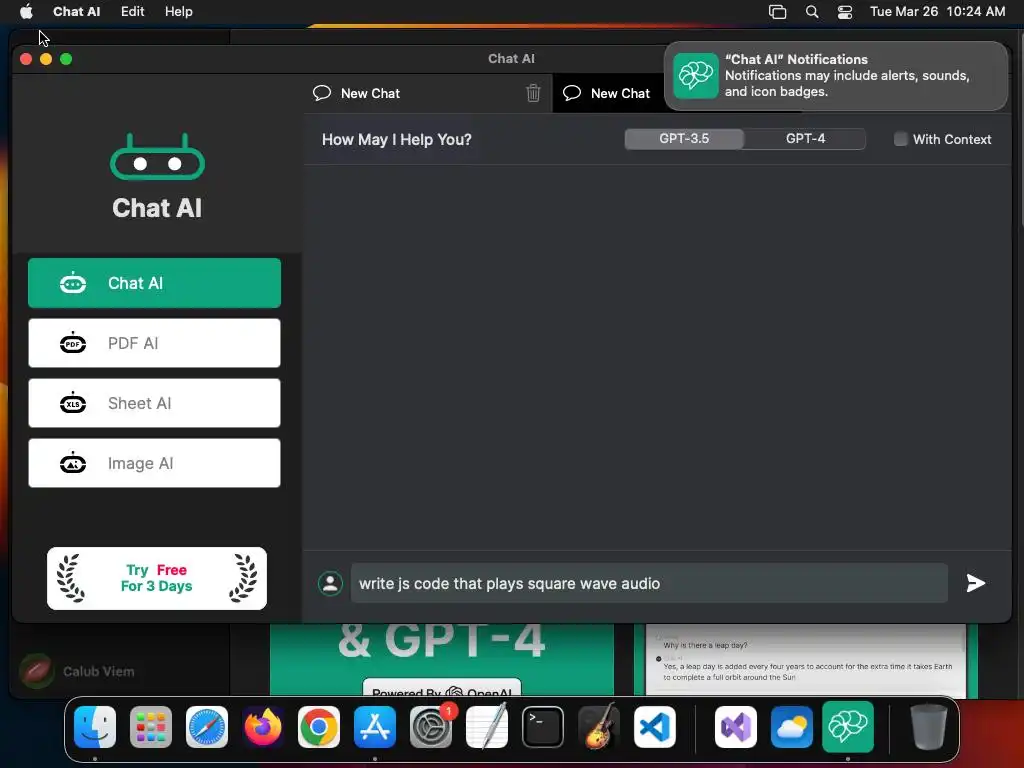
Task: Click the user avatar icon beside input
Action: [330, 583]
